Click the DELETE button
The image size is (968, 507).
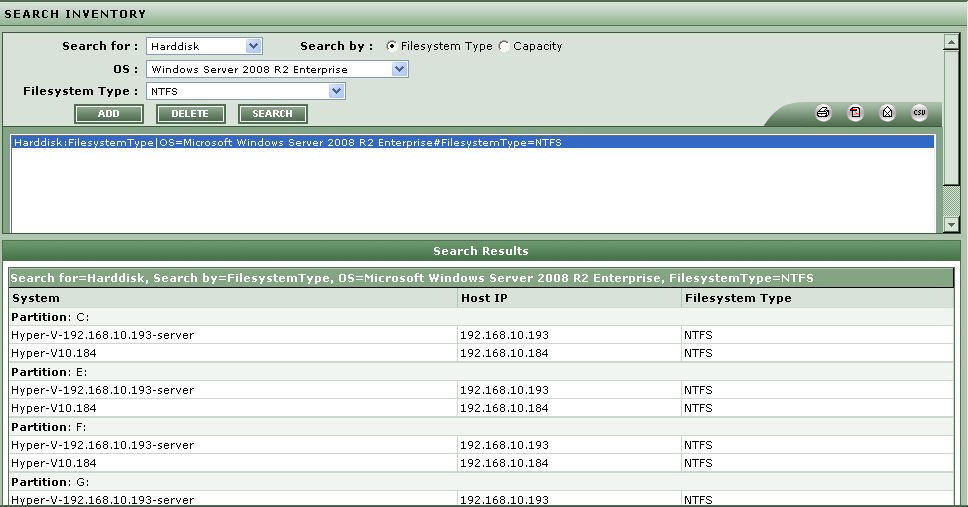click(x=190, y=114)
